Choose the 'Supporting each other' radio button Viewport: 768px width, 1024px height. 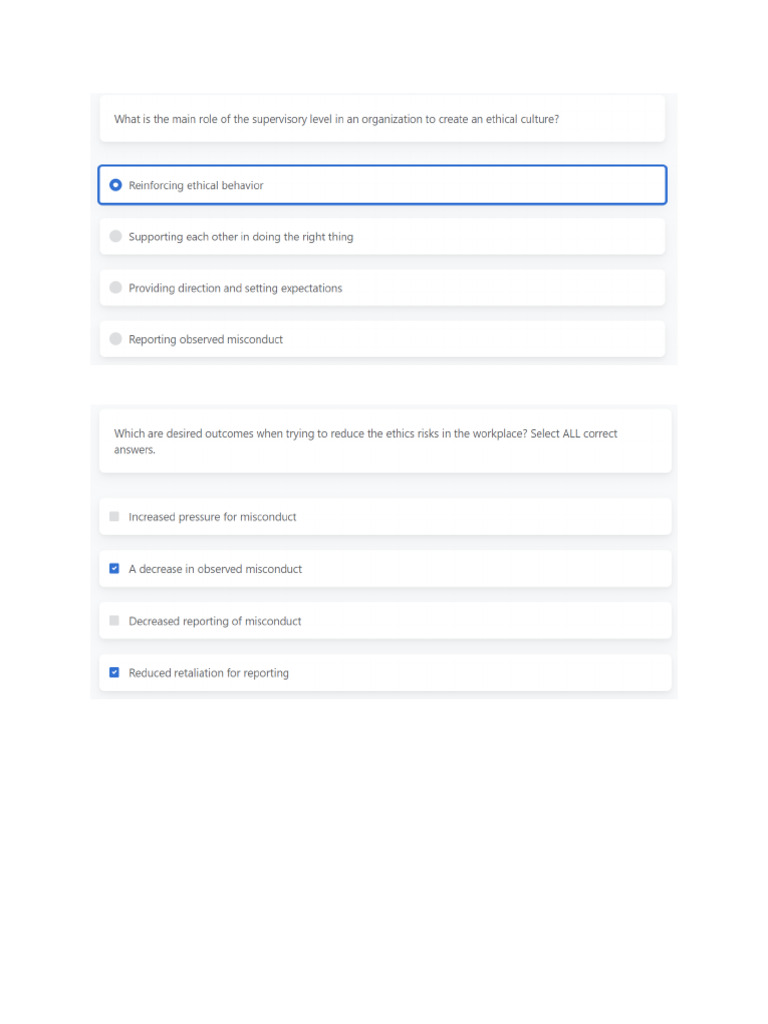[x=116, y=237]
